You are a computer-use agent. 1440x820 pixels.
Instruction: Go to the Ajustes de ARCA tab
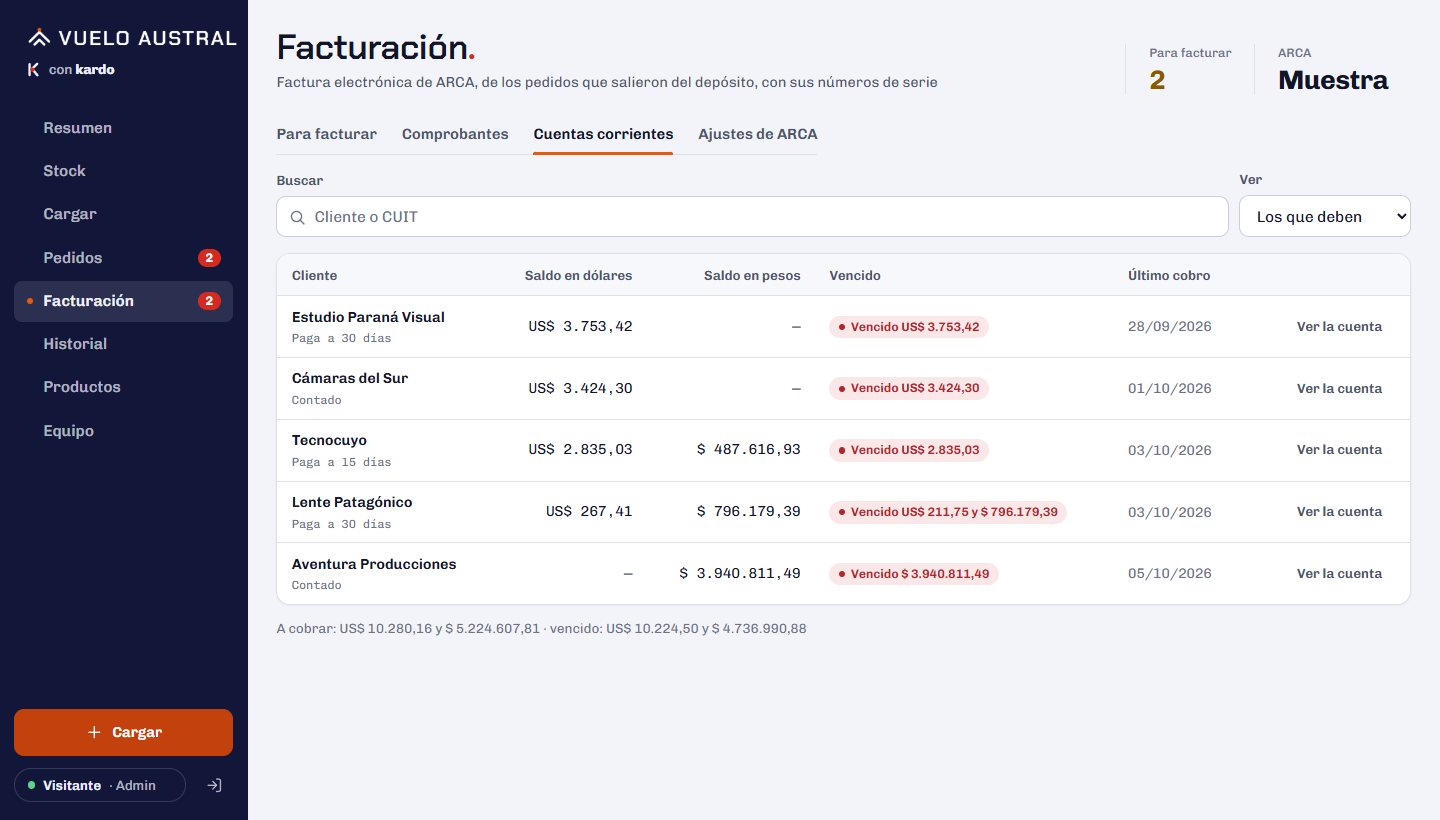(x=758, y=134)
